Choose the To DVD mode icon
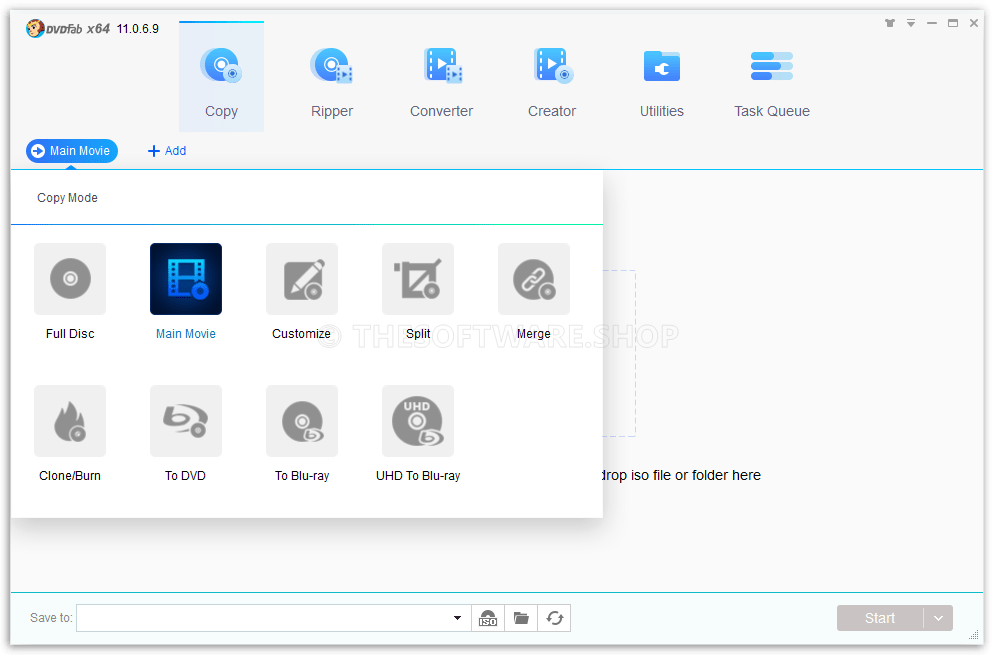994x655 pixels. click(x=186, y=421)
